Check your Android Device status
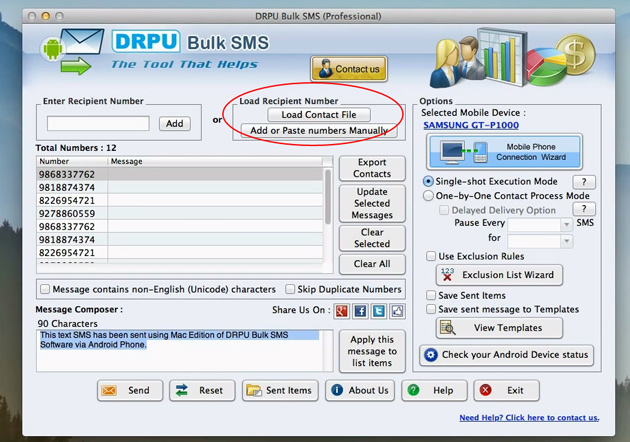630x442 pixels. tap(506, 355)
